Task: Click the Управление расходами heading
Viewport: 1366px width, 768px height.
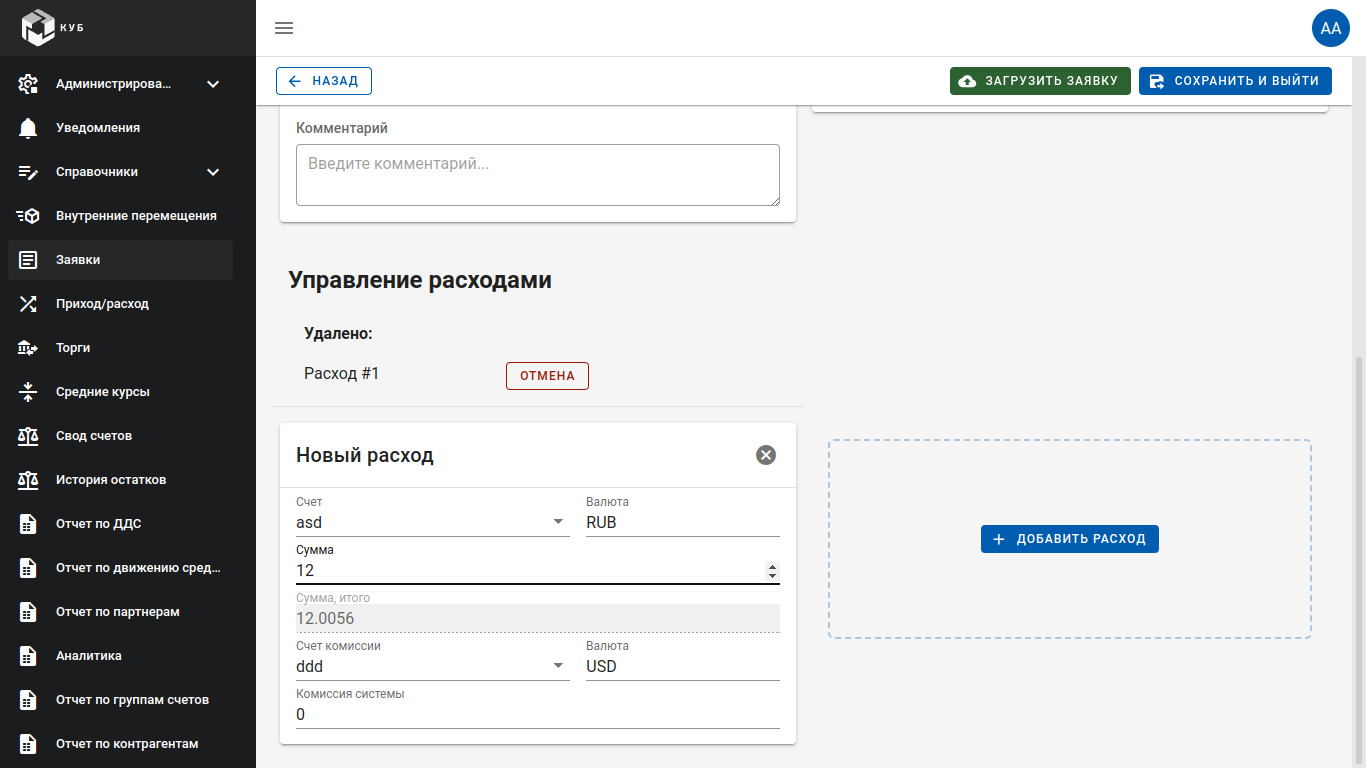Action: pyautogui.click(x=420, y=280)
